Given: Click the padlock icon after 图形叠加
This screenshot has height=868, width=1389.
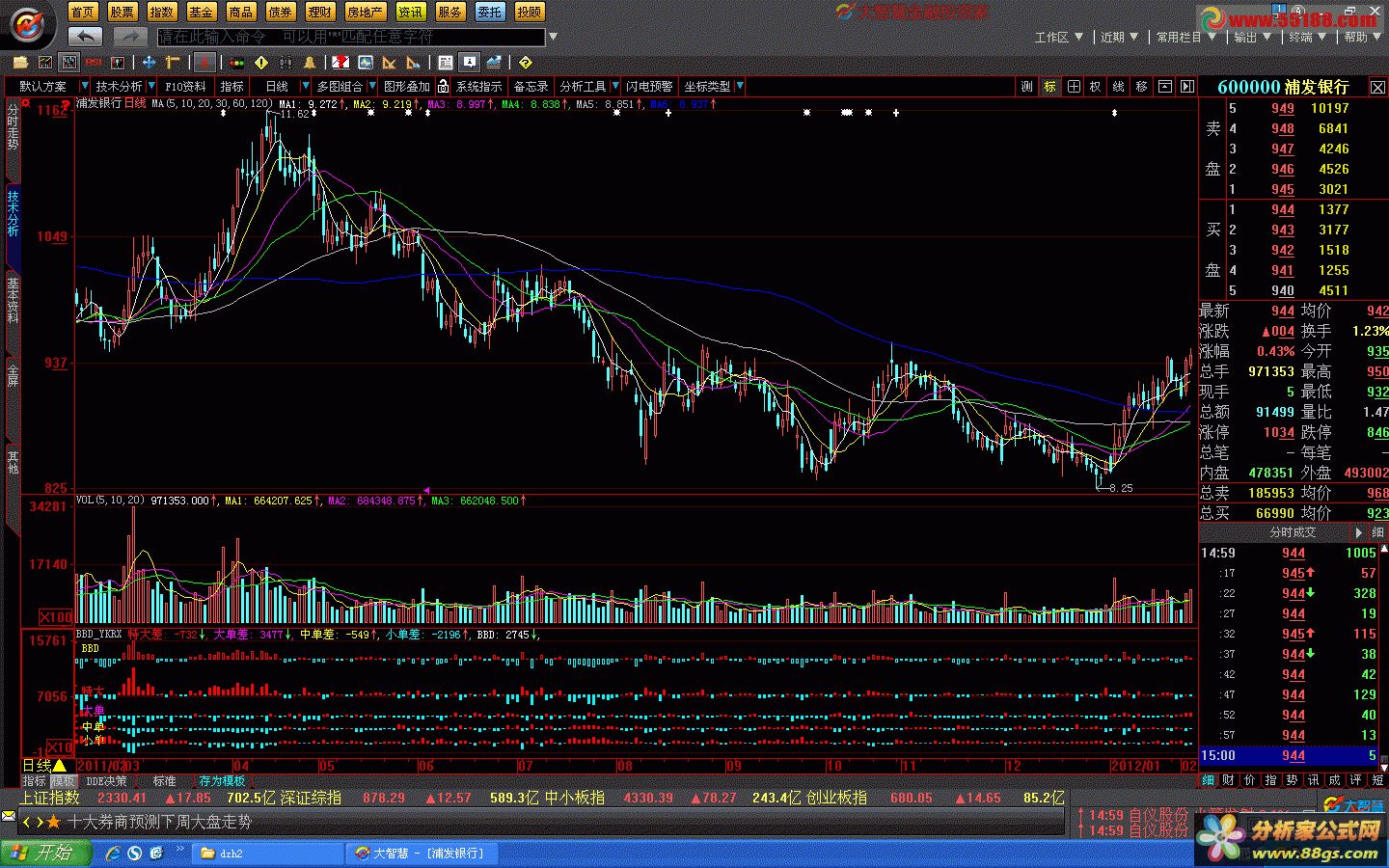Looking at the screenshot, I should (x=443, y=87).
